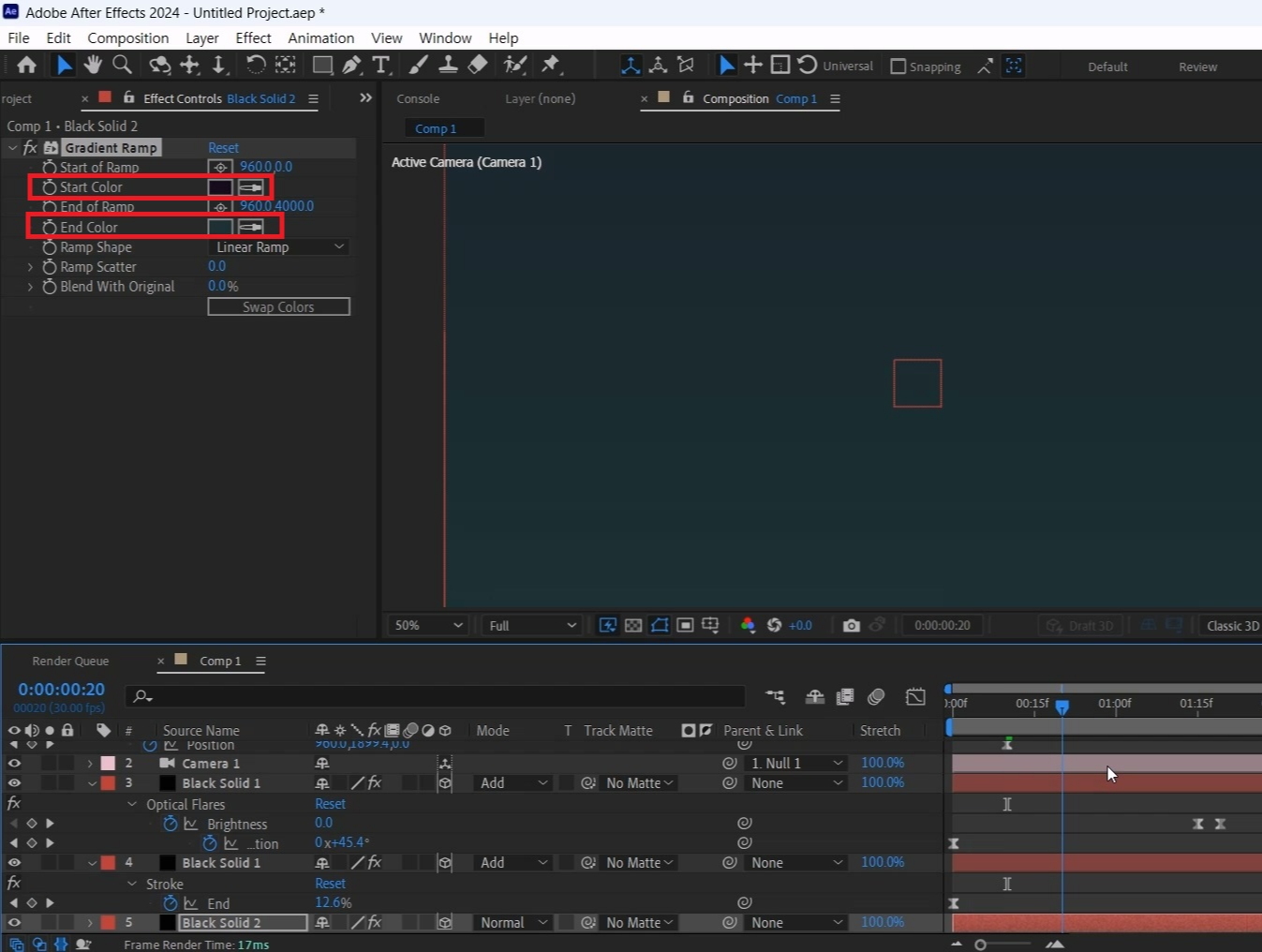Open the 50% magnification dropdown
The width and height of the screenshot is (1262, 952).
click(x=427, y=625)
